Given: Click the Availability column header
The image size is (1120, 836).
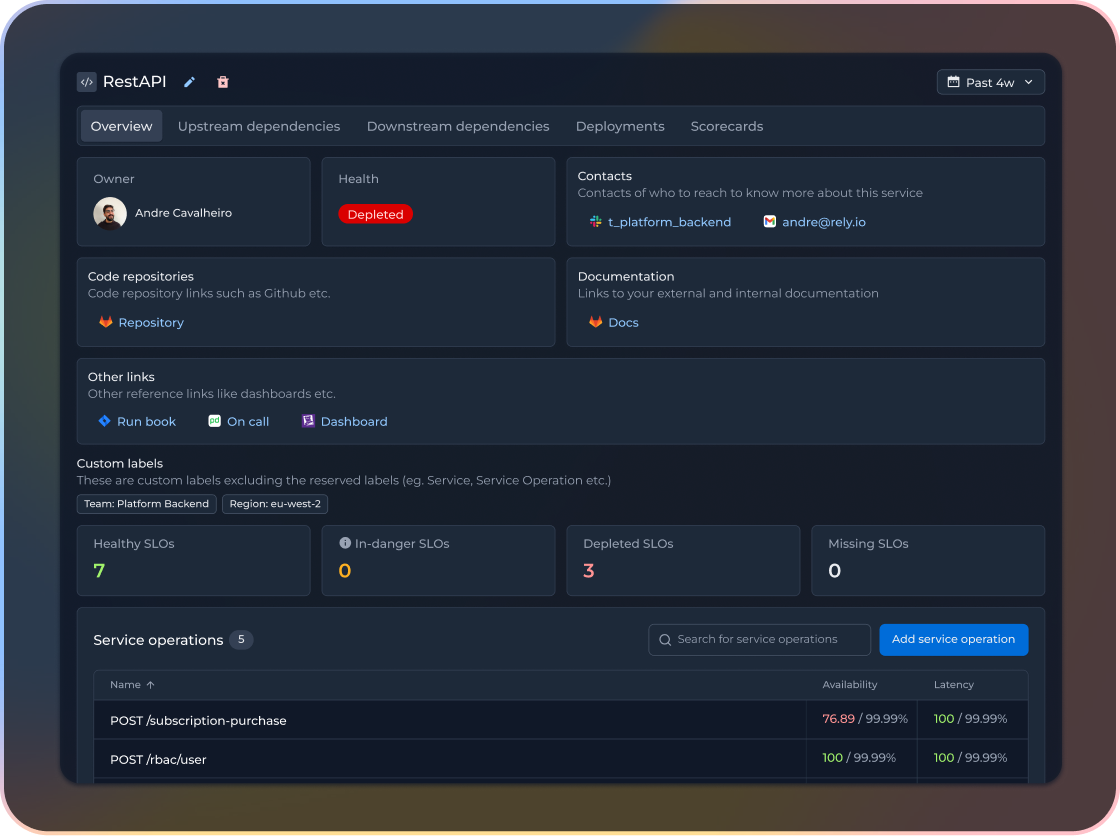Looking at the screenshot, I should coord(849,685).
